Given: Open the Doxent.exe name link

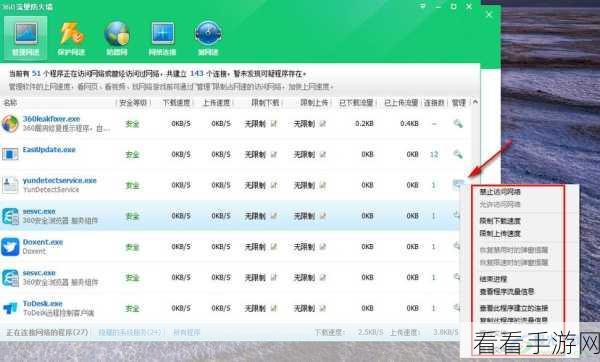Looking at the screenshot, I should point(43,242).
